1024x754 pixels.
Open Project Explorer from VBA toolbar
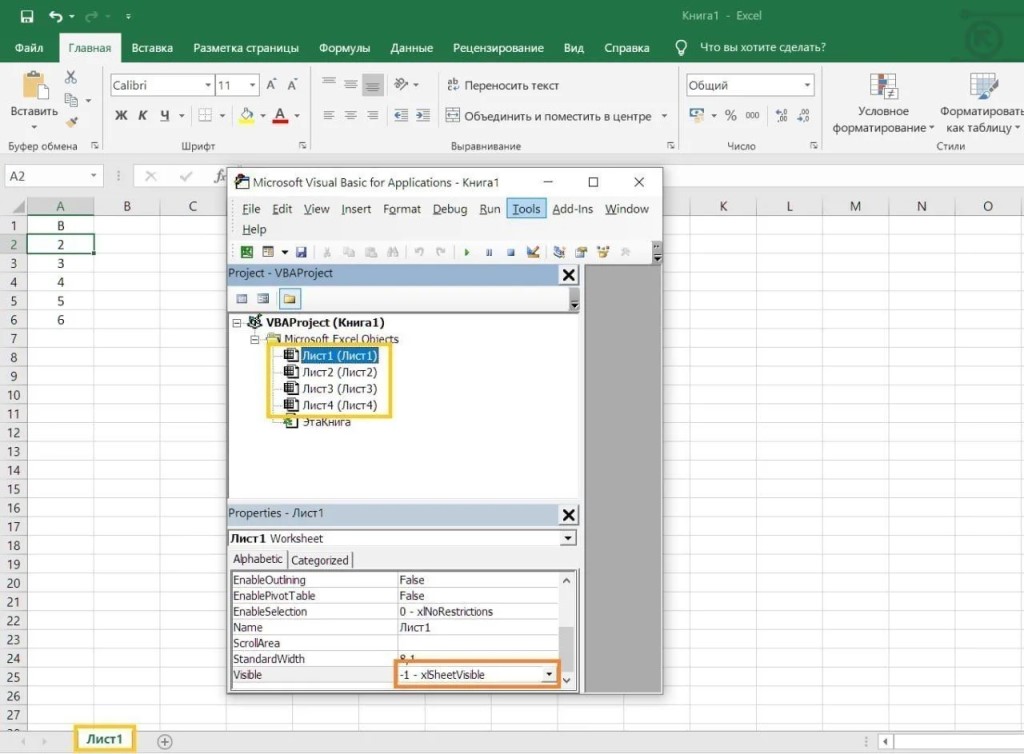coord(559,252)
